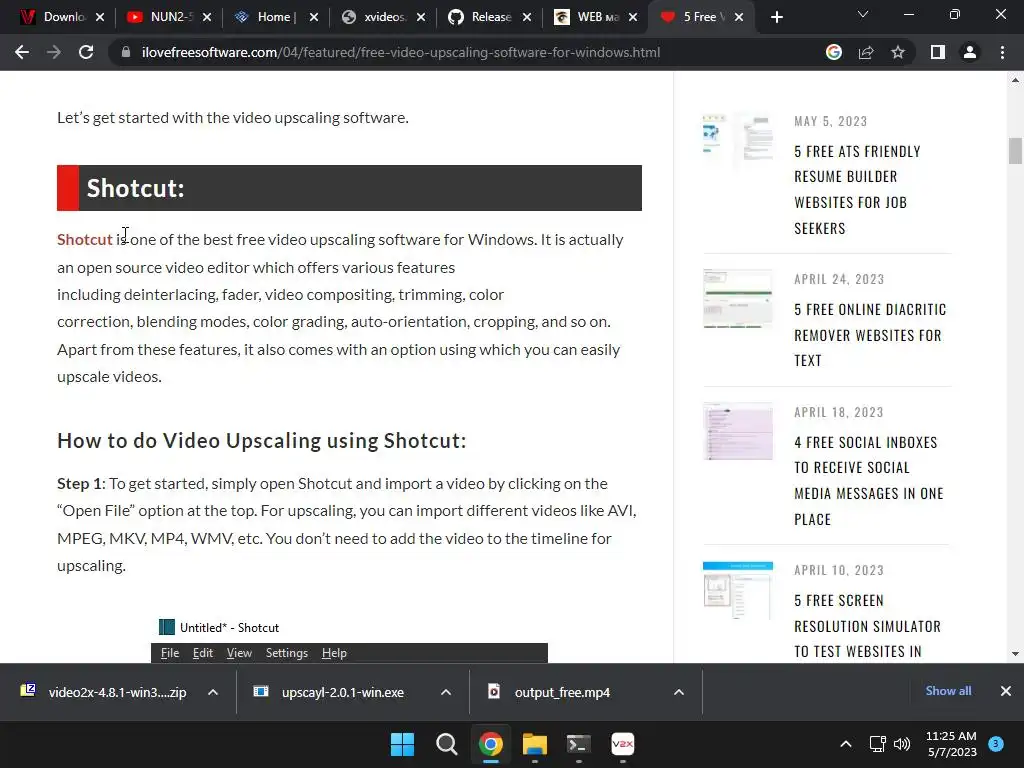Close the Home tab
Screen dimensions: 1024x768
pos(314,17)
